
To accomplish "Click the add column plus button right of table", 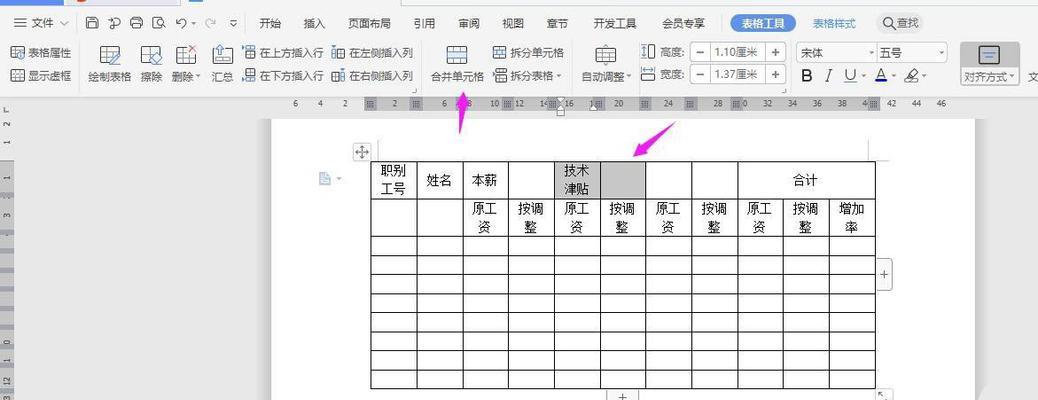I will point(884,274).
